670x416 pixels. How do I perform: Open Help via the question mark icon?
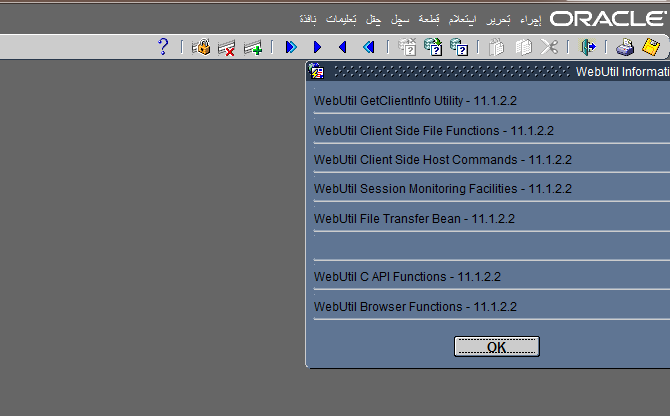click(x=164, y=47)
